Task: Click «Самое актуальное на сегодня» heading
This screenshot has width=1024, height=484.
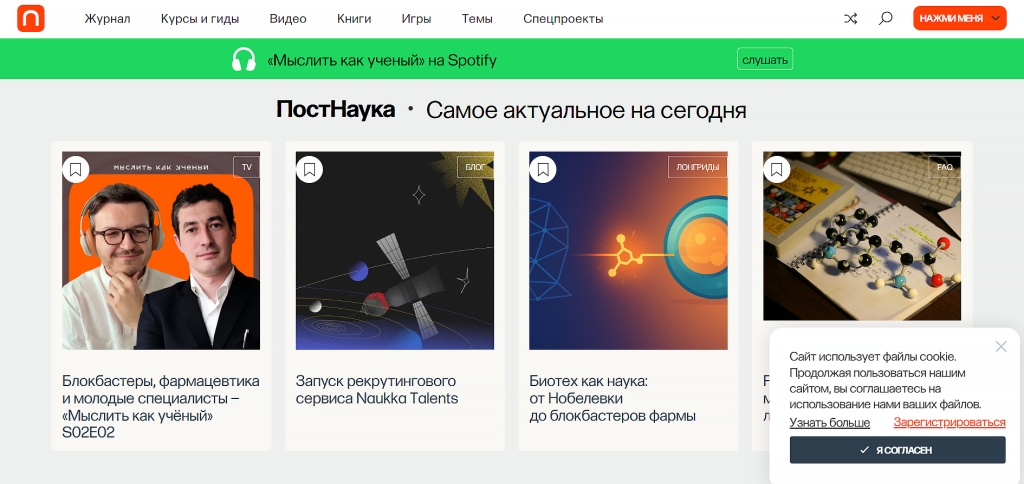Action: (x=586, y=110)
